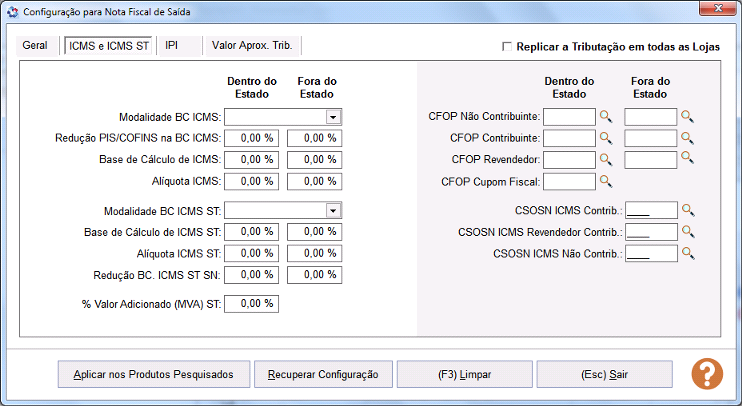Click search icon for CFOP Não Contribuinte Fora do Estado
Viewport: 742px width, 406px height.
(x=687, y=117)
